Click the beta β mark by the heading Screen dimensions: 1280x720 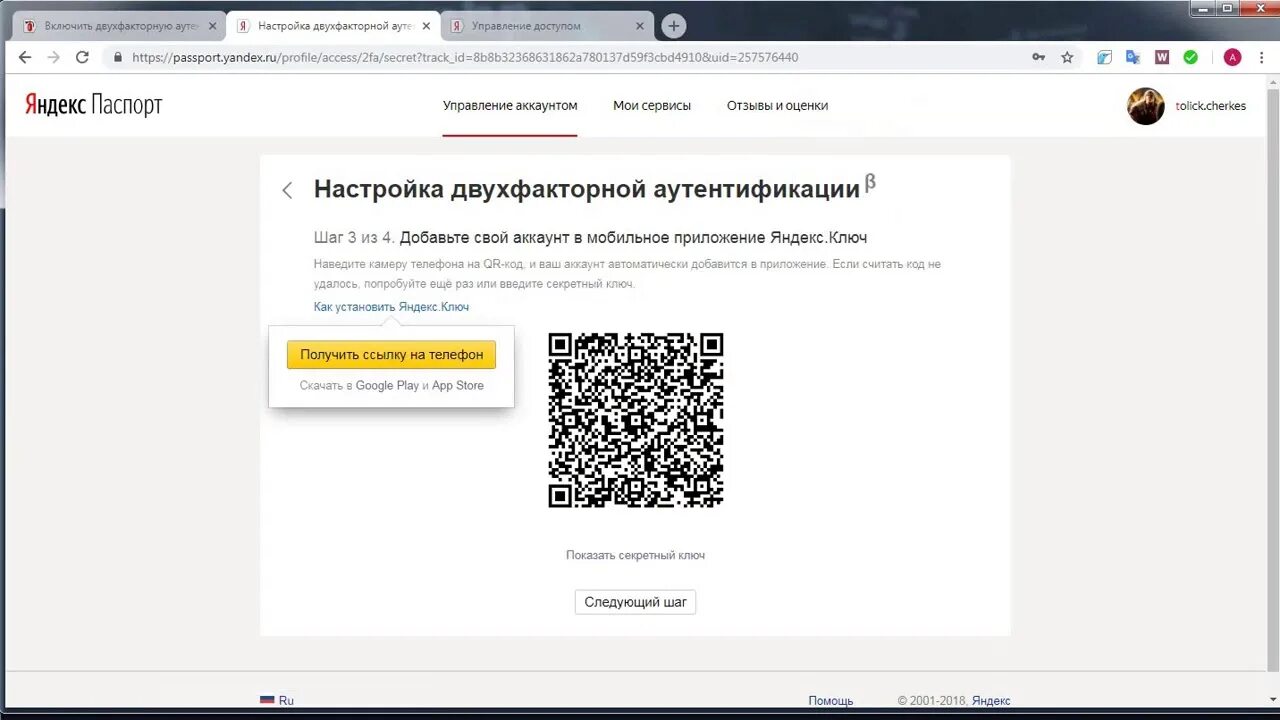[870, 182]
